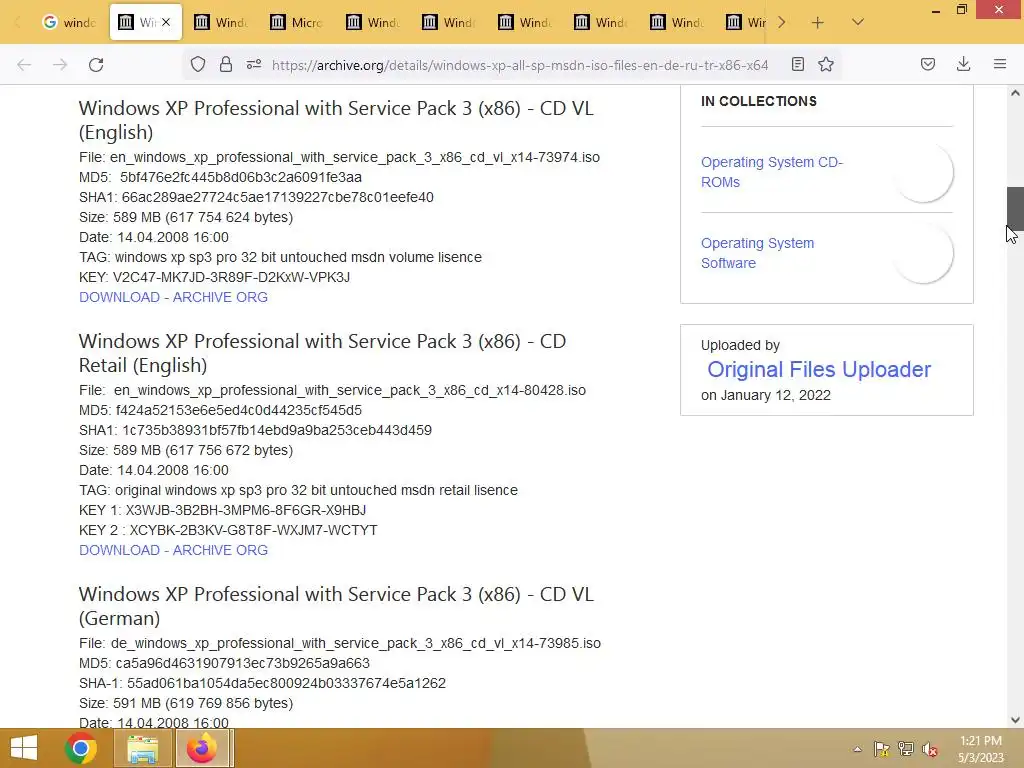Open a new browser tab
The image size is (1024, 768).
click(818, 22)
